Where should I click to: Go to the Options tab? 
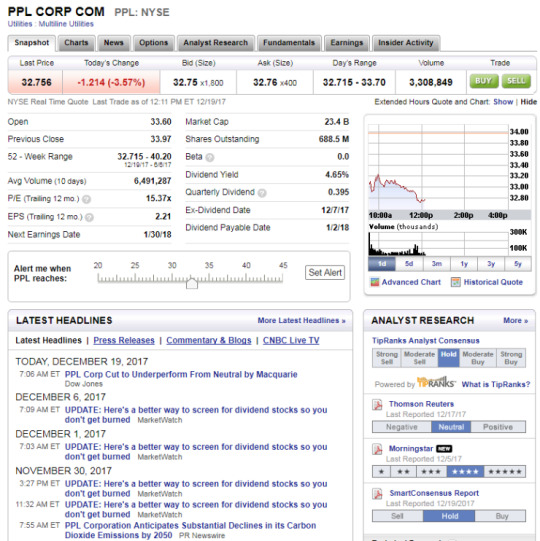click(153, 43)
